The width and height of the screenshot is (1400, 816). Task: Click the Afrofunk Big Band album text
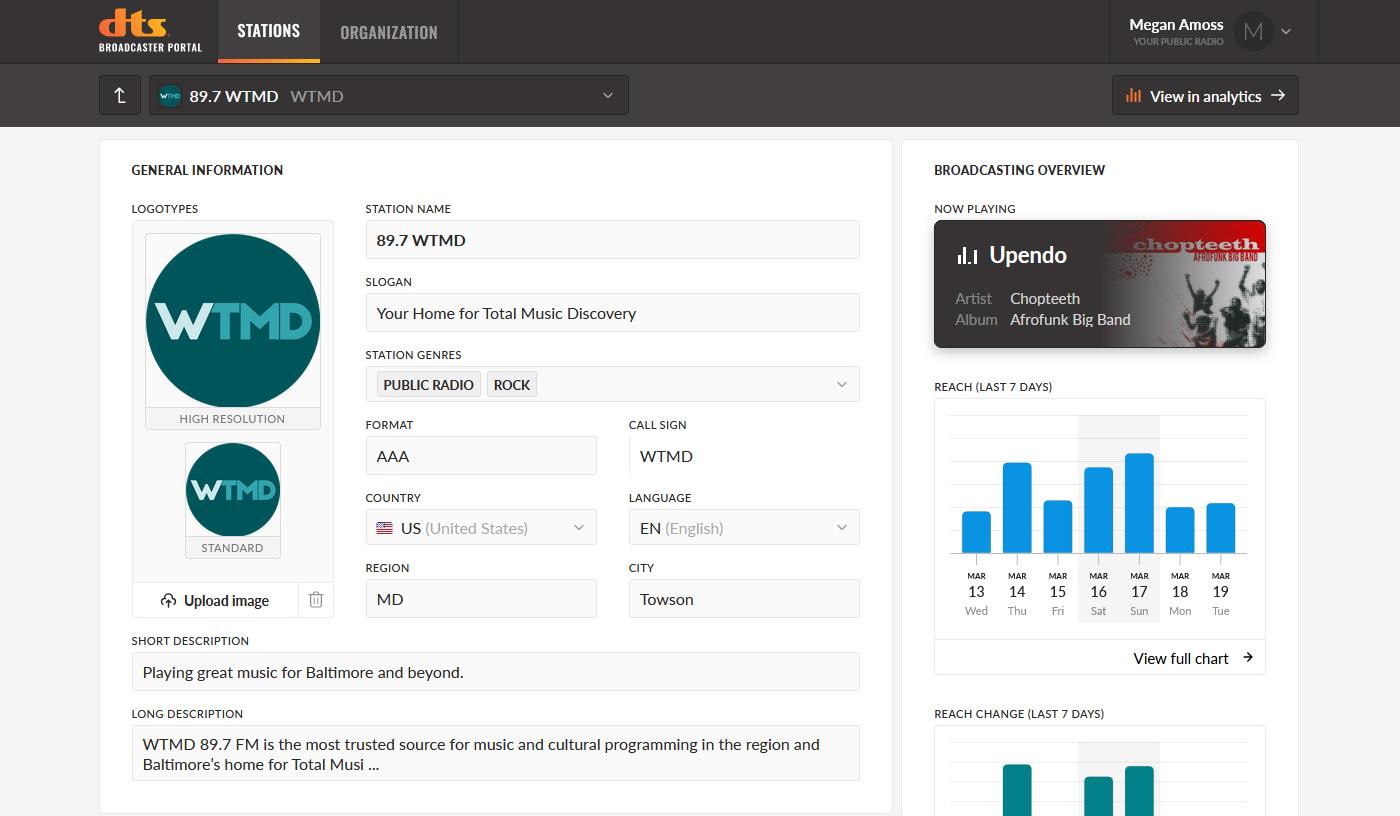click(x=1070, y=320)
